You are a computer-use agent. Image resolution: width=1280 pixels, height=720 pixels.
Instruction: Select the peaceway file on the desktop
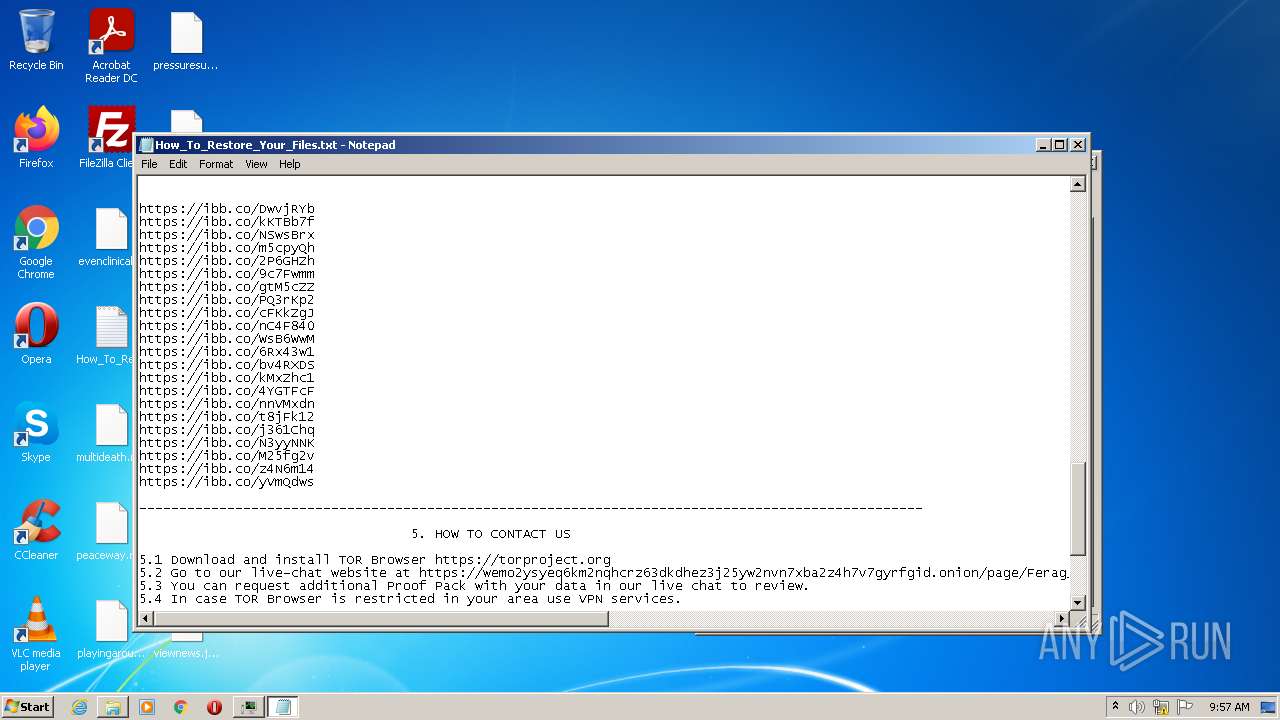(111, 530)
